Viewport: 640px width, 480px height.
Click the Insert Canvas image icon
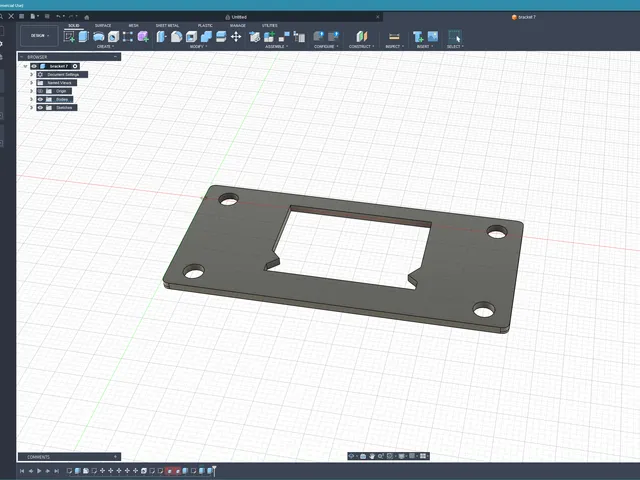point(433,36)
